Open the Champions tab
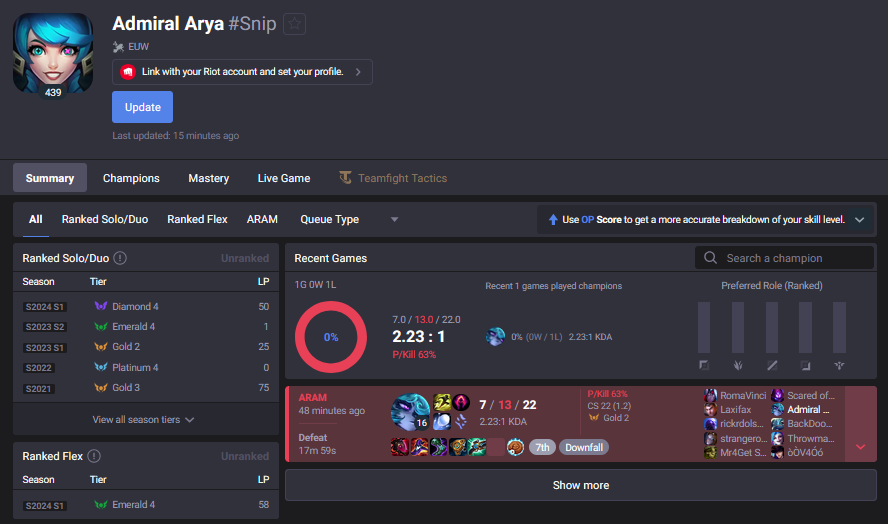Viewport: 888px width, 524px height. [x=131, y=178]
